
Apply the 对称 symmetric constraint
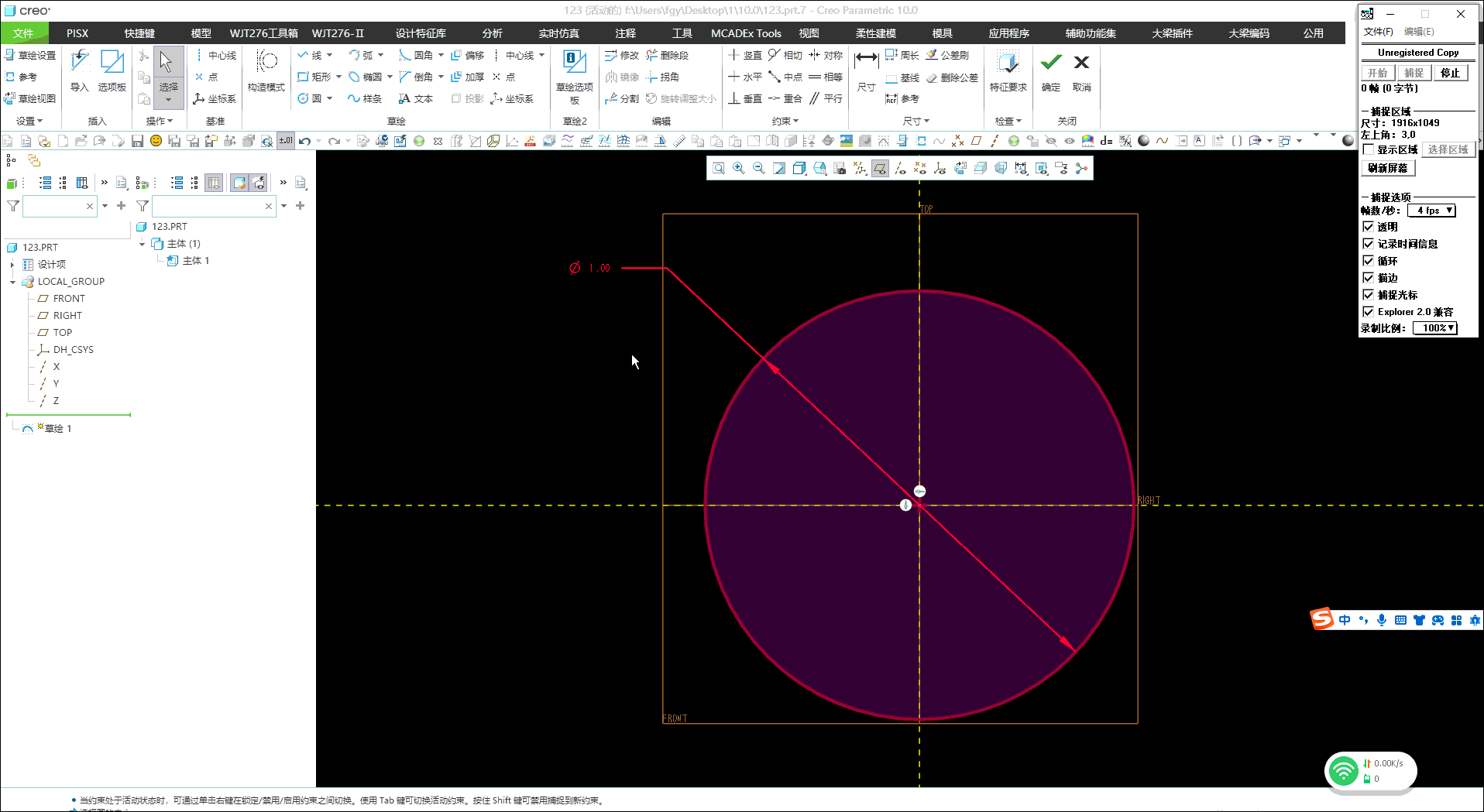point(826,55)
